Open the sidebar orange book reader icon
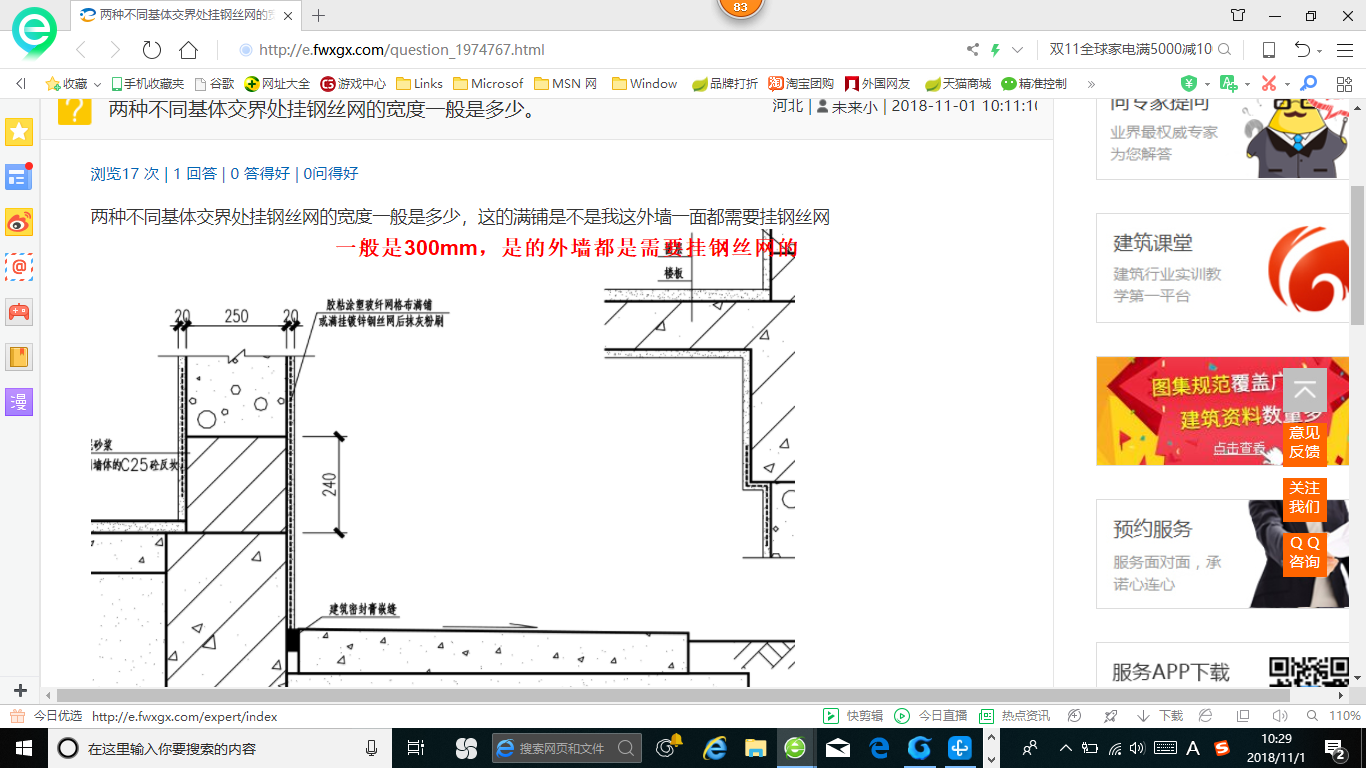The width and height of the screenshot is (1366, 768). coord(19,357)
